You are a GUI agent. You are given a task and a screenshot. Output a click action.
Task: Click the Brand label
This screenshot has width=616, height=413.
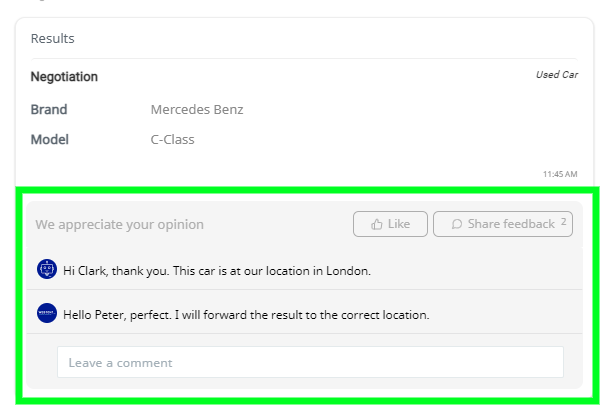point(49,109)
